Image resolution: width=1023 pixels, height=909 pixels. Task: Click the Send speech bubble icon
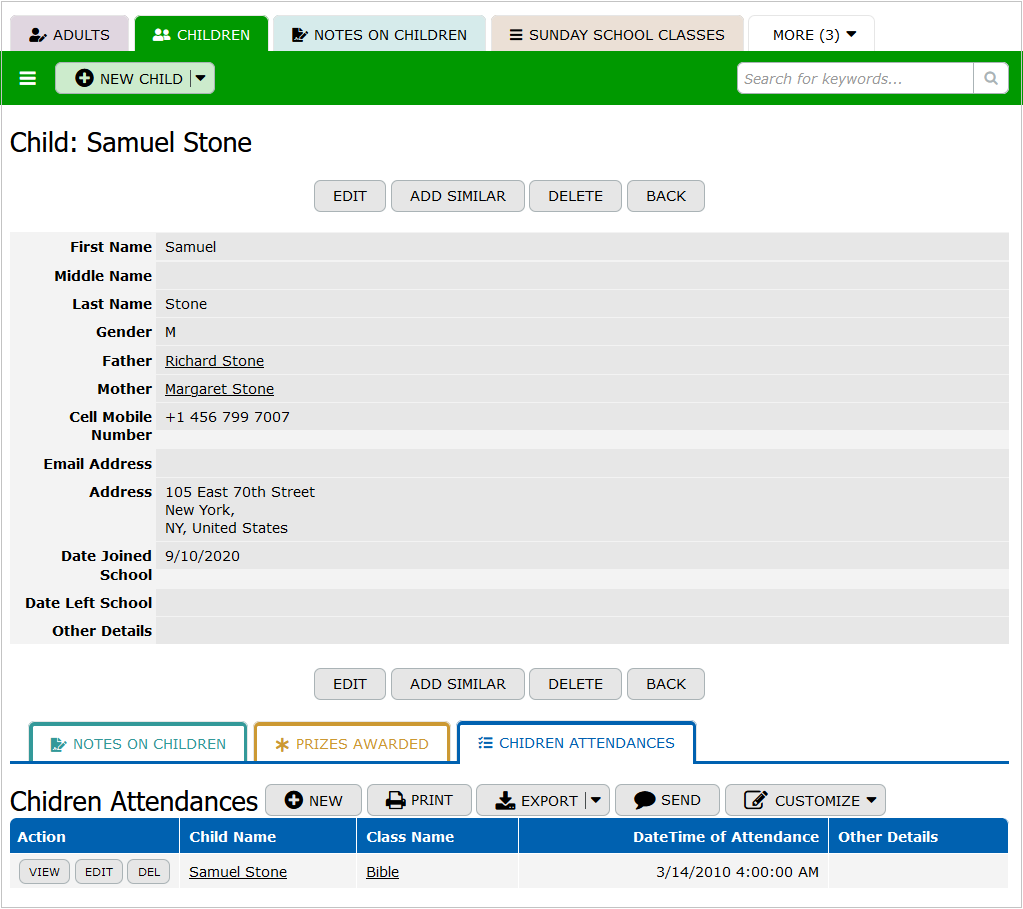point(645,800)
